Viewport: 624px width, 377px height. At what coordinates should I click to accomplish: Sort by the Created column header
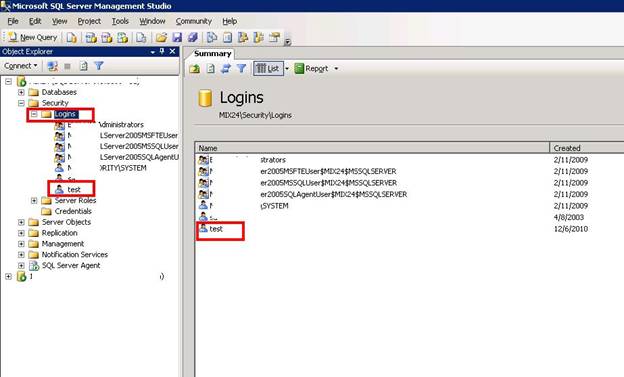coord(587,148)
